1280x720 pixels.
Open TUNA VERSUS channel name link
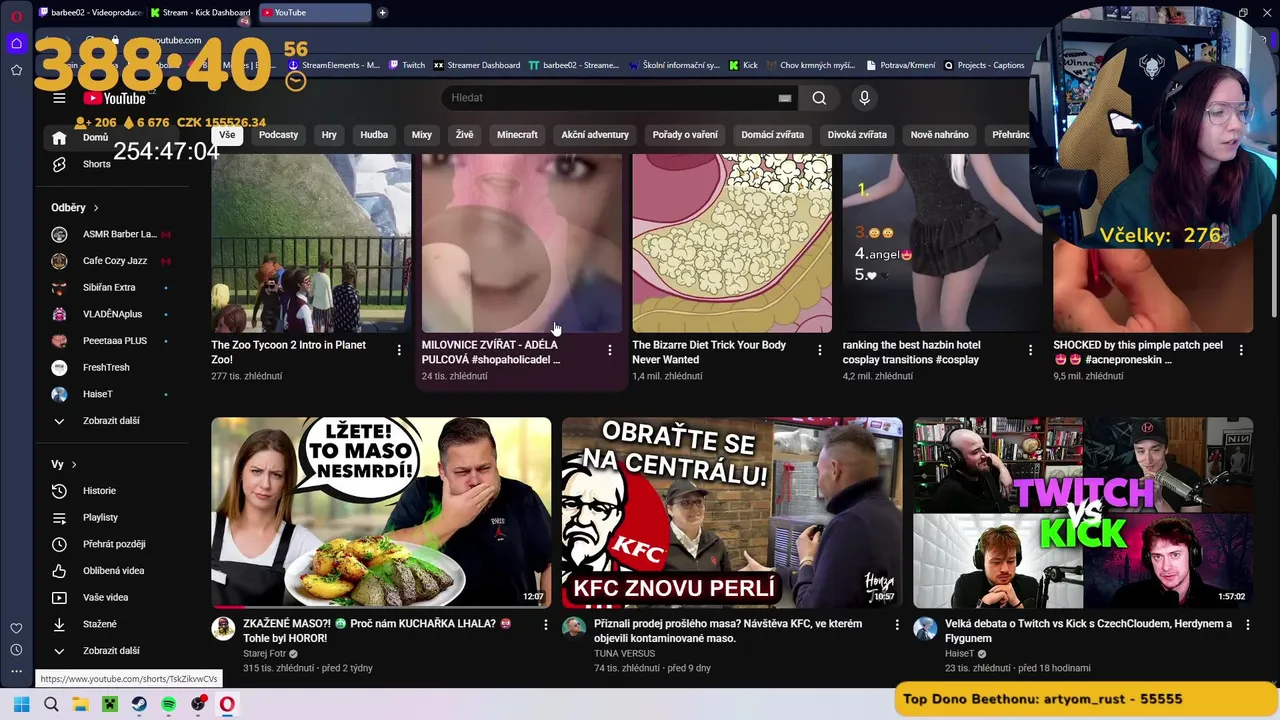click(624, 653)
